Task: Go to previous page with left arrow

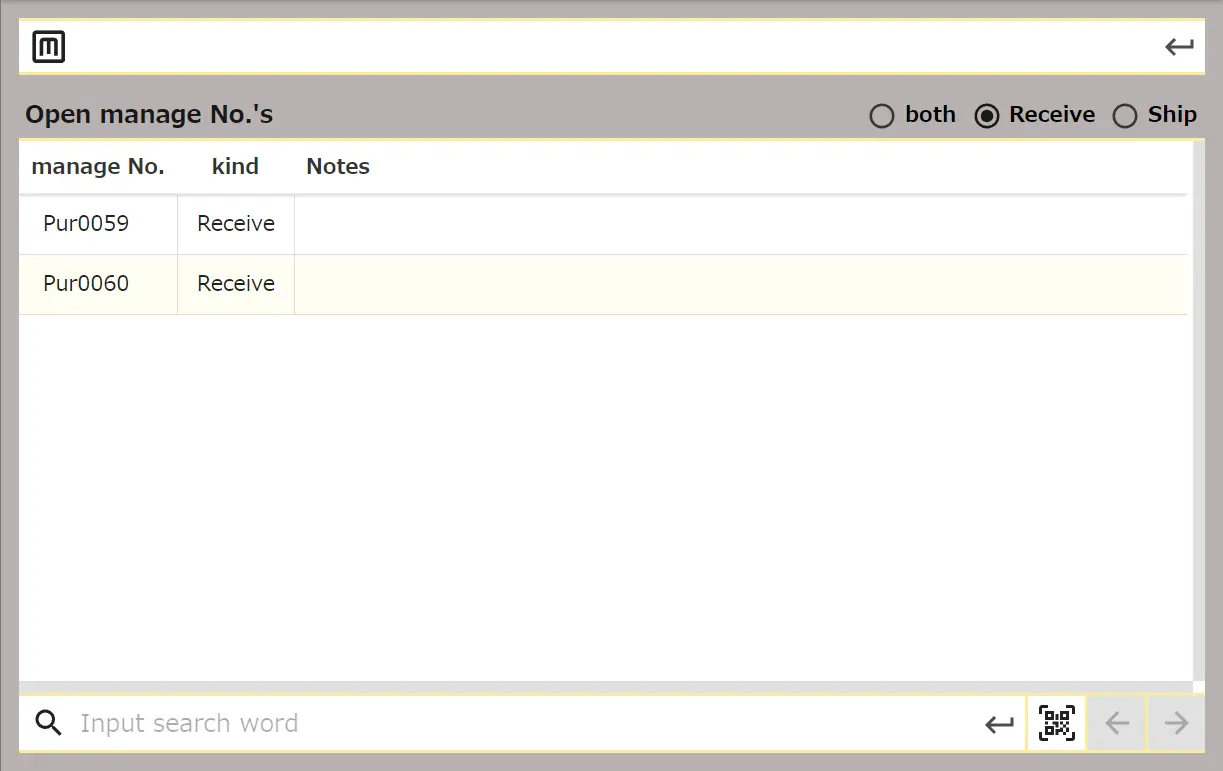Action: (1116, 723)
